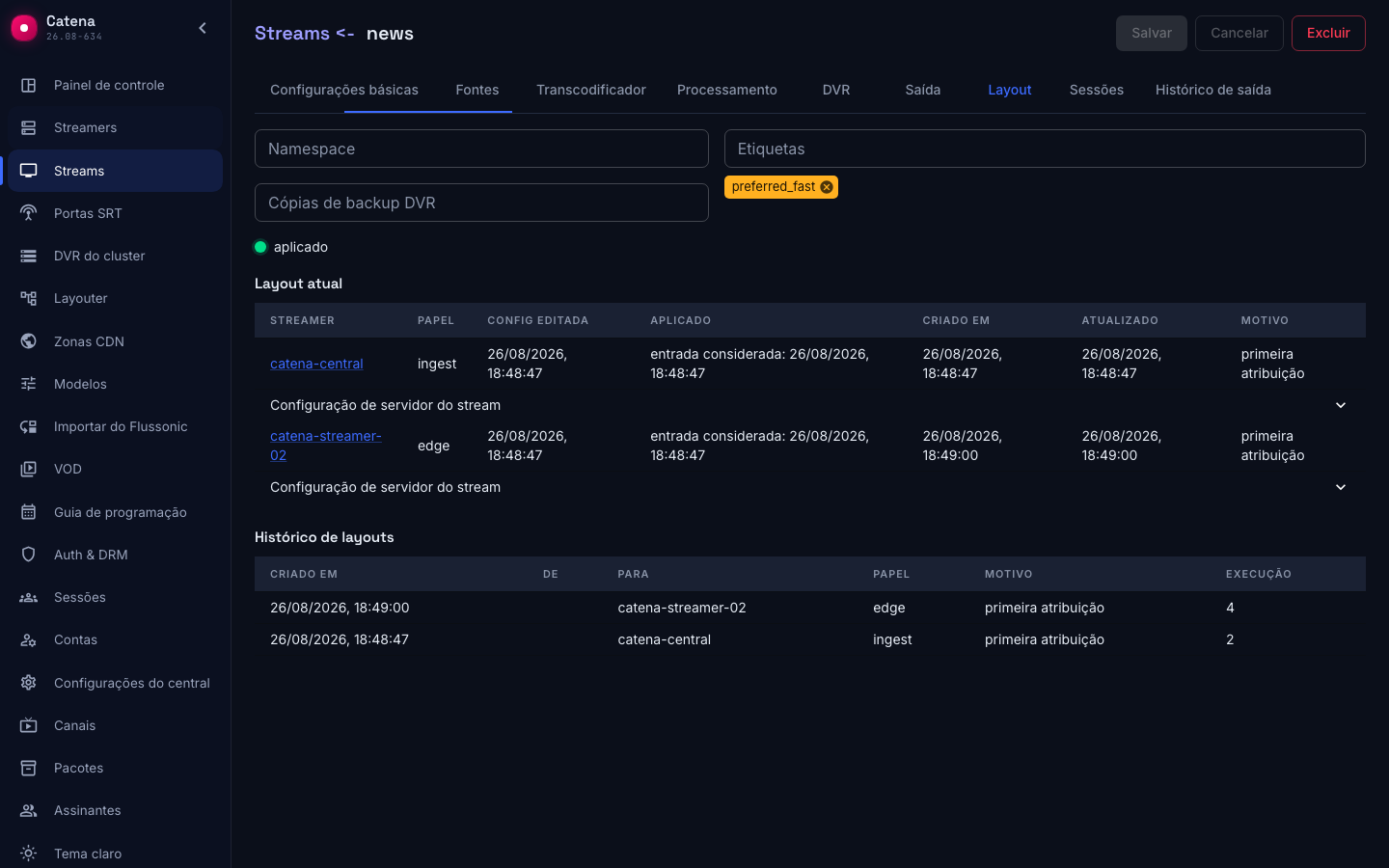
Task: Open Auth & DRM menu entry
Action: pyautogui.click(x=116, y=555)
